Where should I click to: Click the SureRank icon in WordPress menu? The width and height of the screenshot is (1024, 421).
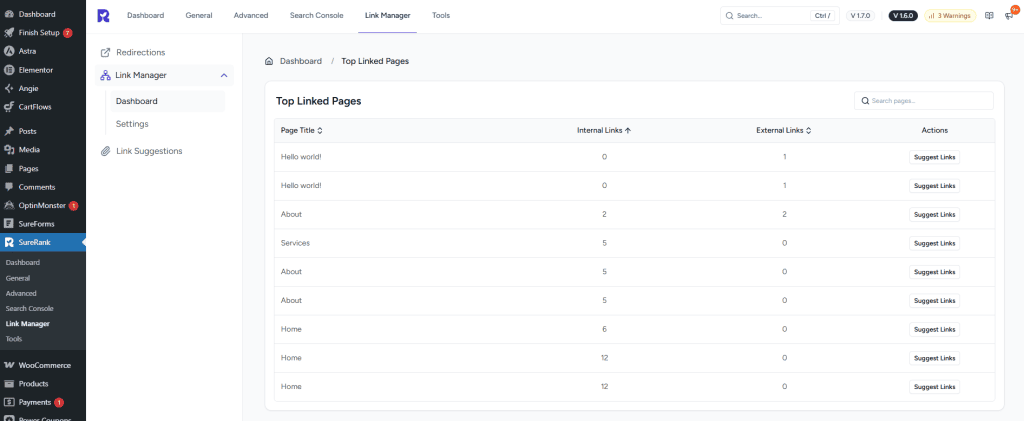9,242
